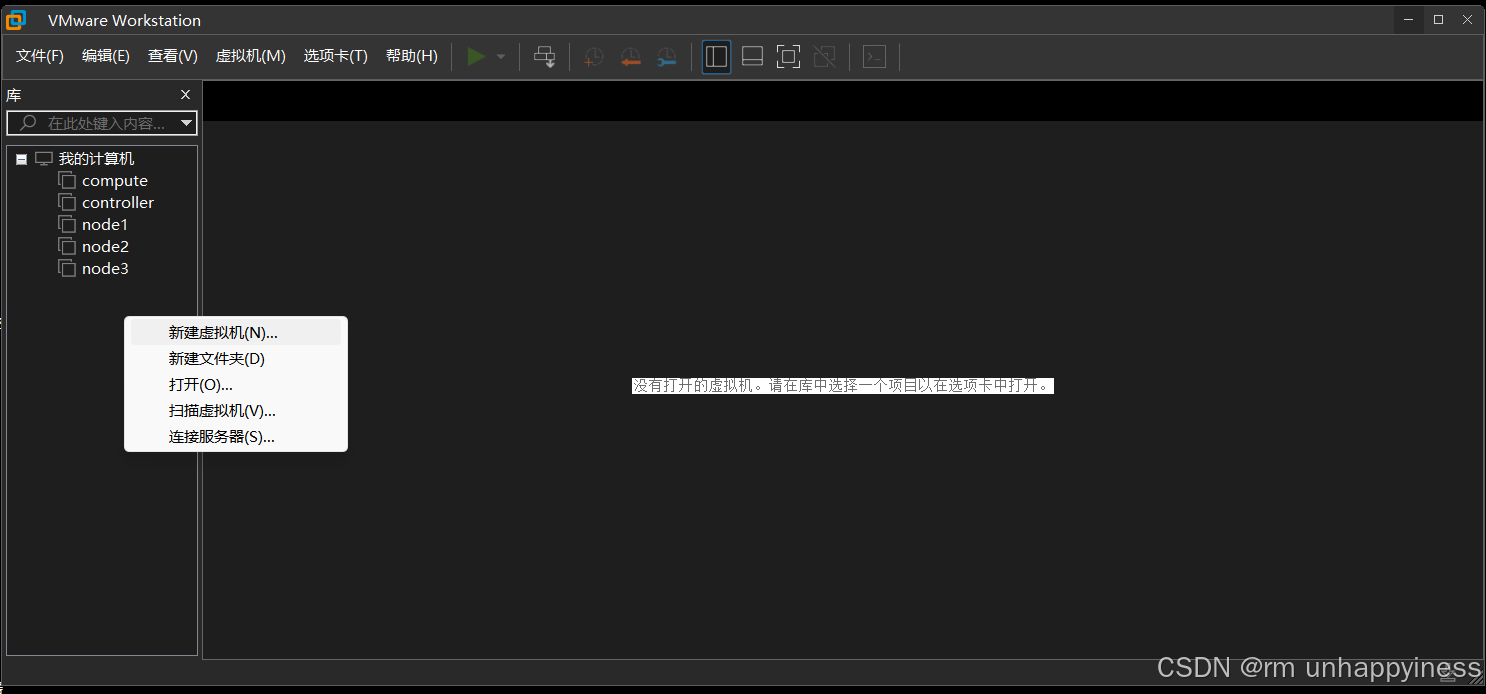Image resolution: width=1486 pixels, height=694 pixels.
Task: Open the 选项卡(T) menu
Action: point(336,56)
